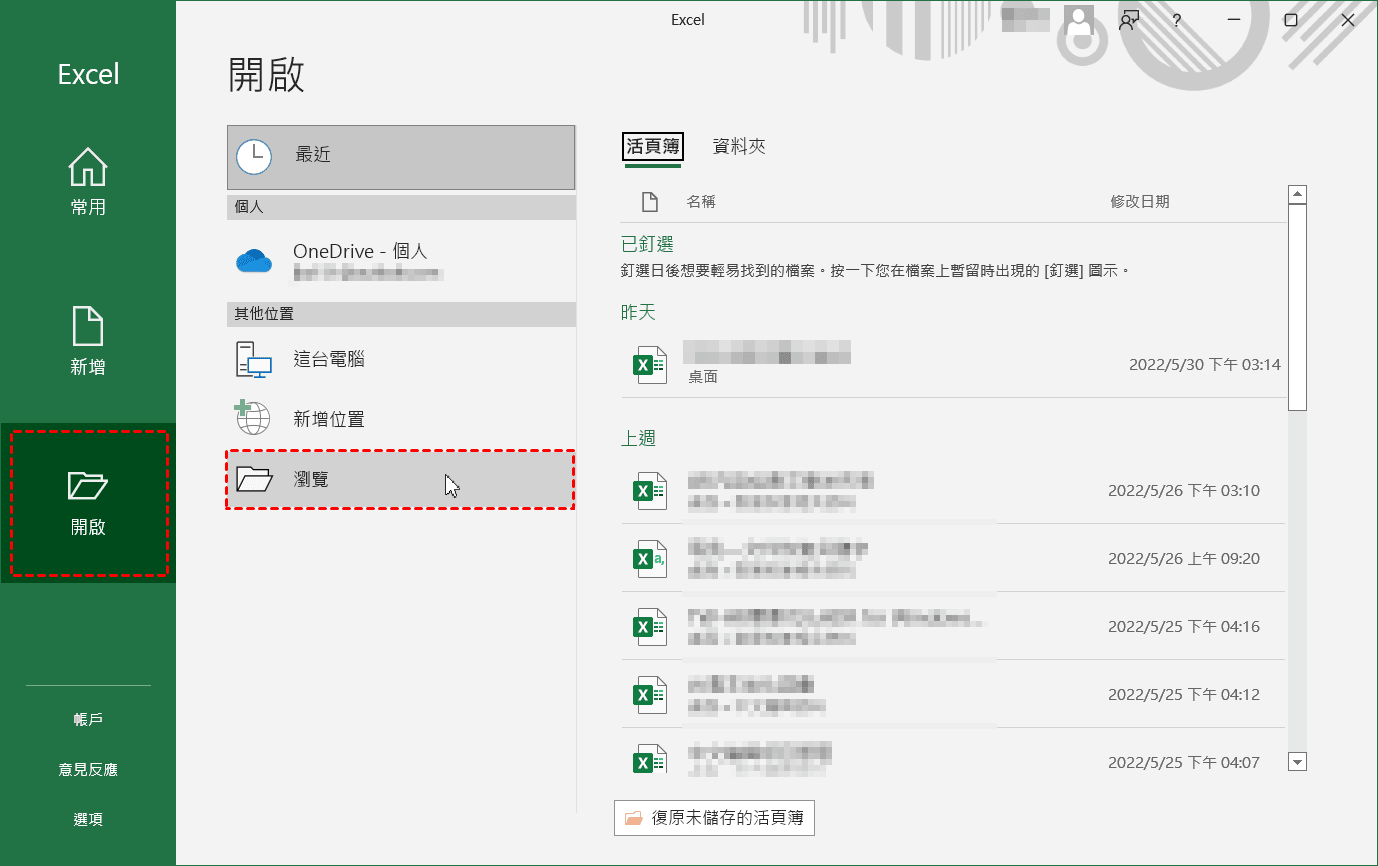Open the workbook modified 2022/5/25 下午 04:16

[952, 626]
